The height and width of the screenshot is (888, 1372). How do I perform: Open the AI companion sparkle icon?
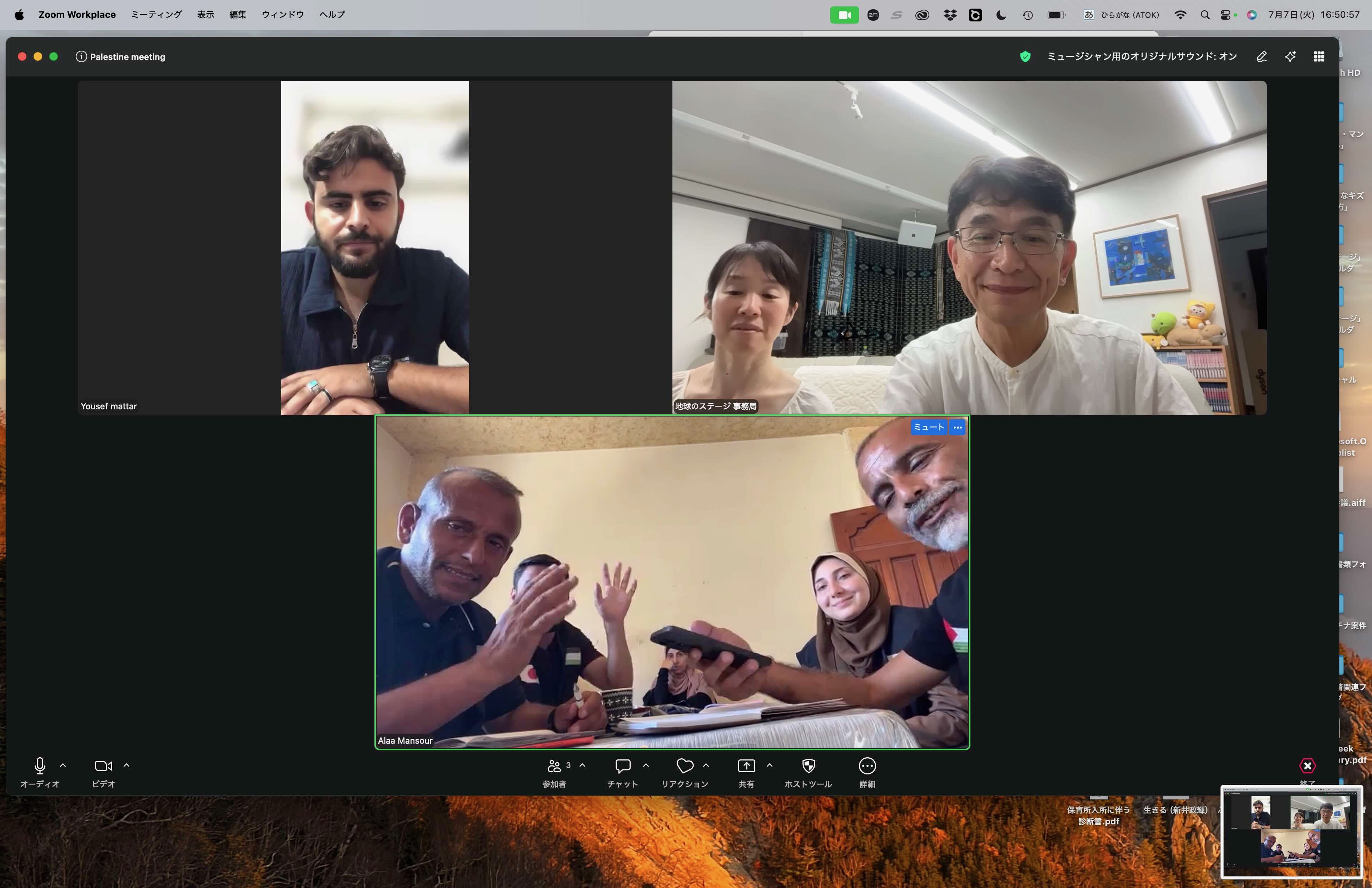point(1290,56)
